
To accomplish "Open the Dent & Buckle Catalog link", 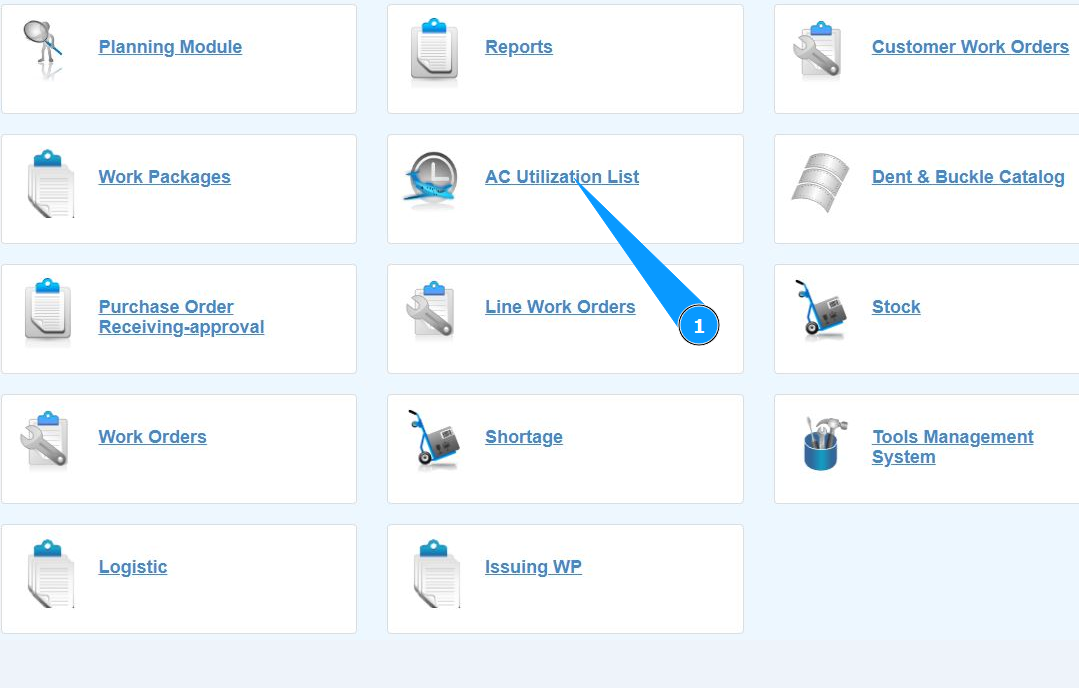I will pos(968,177).
